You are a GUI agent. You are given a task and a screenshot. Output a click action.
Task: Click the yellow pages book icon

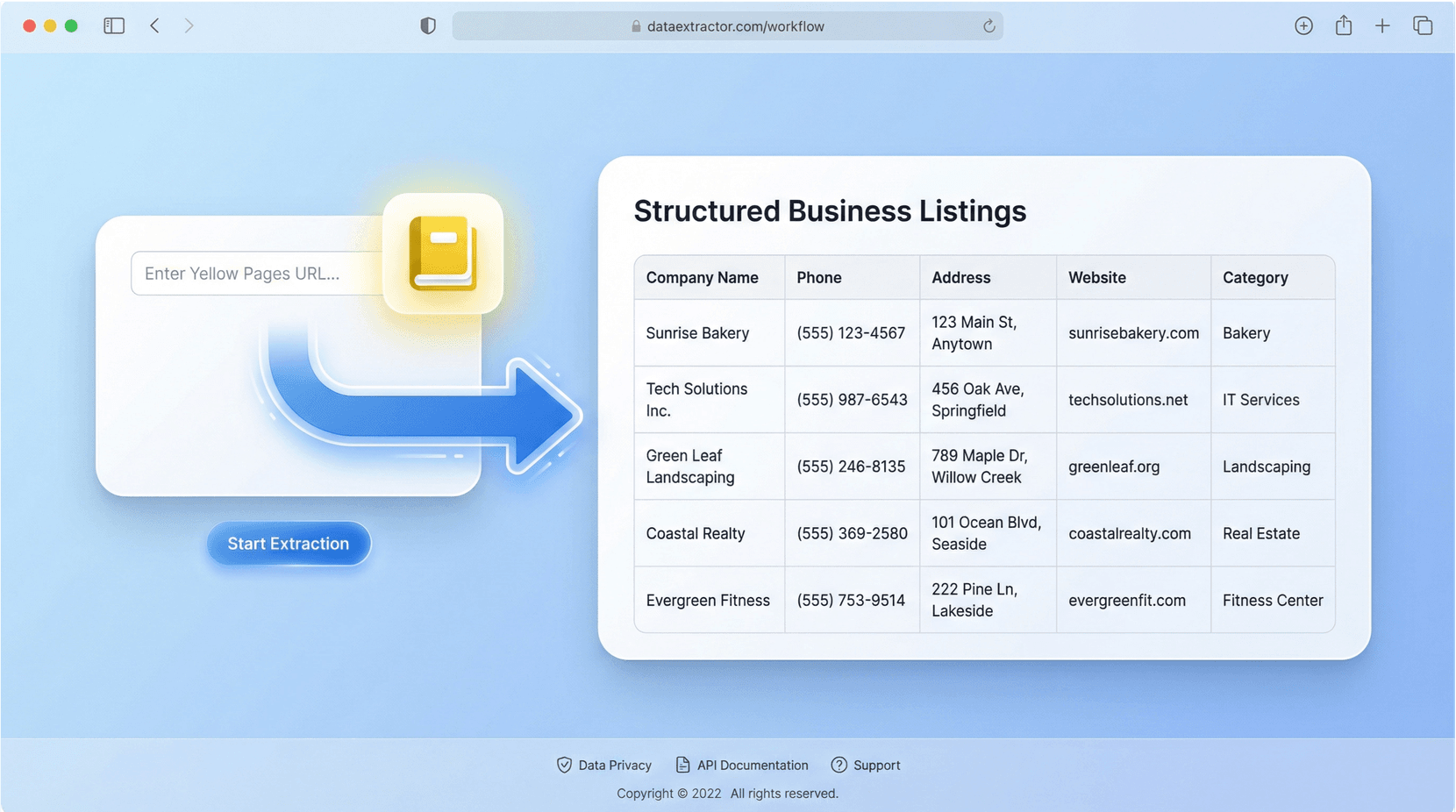pos(442,253)
